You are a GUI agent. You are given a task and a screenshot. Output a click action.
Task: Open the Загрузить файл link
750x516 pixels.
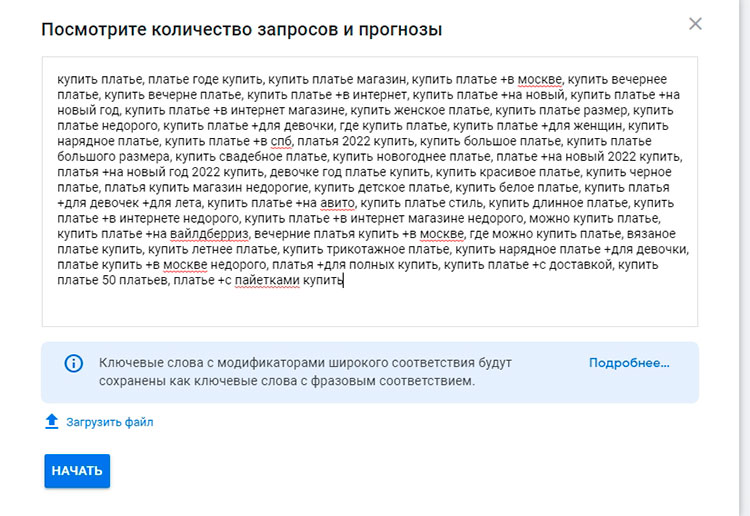click(x=109, y=423)
